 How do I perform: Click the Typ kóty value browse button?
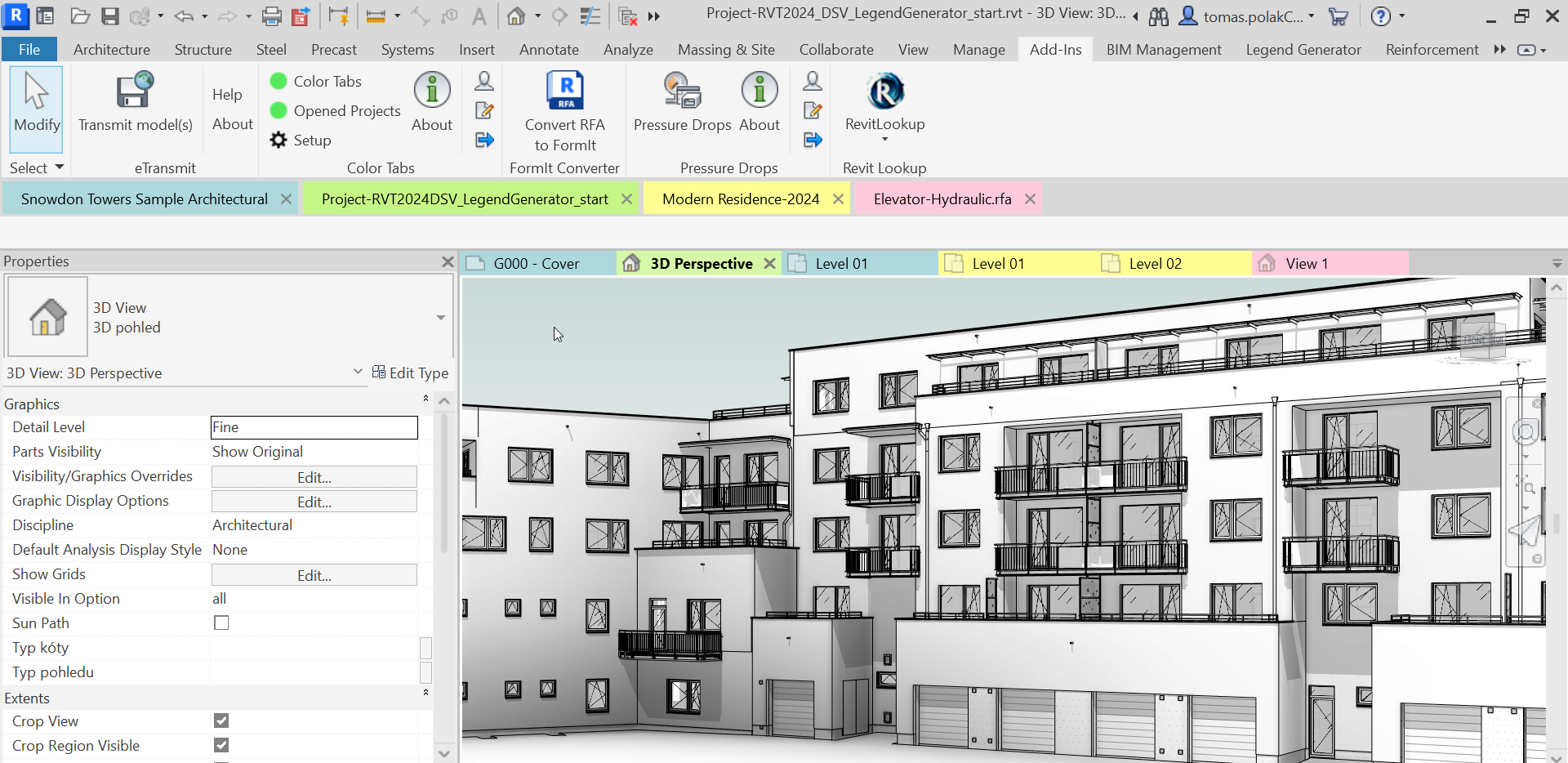(x=425, y=648)
